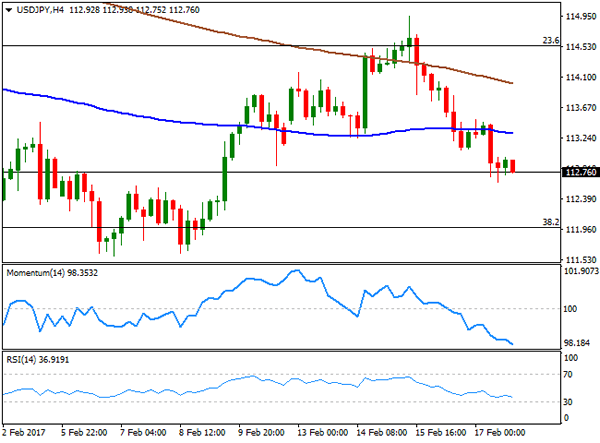
Task: Select the USDJPY,H4 chart title text
Action: pyautogui.click(x=40, y=10)
